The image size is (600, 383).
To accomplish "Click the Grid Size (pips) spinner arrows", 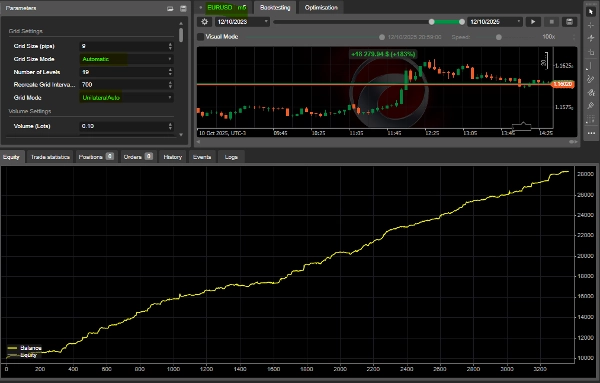I will [x=170, y=46].
